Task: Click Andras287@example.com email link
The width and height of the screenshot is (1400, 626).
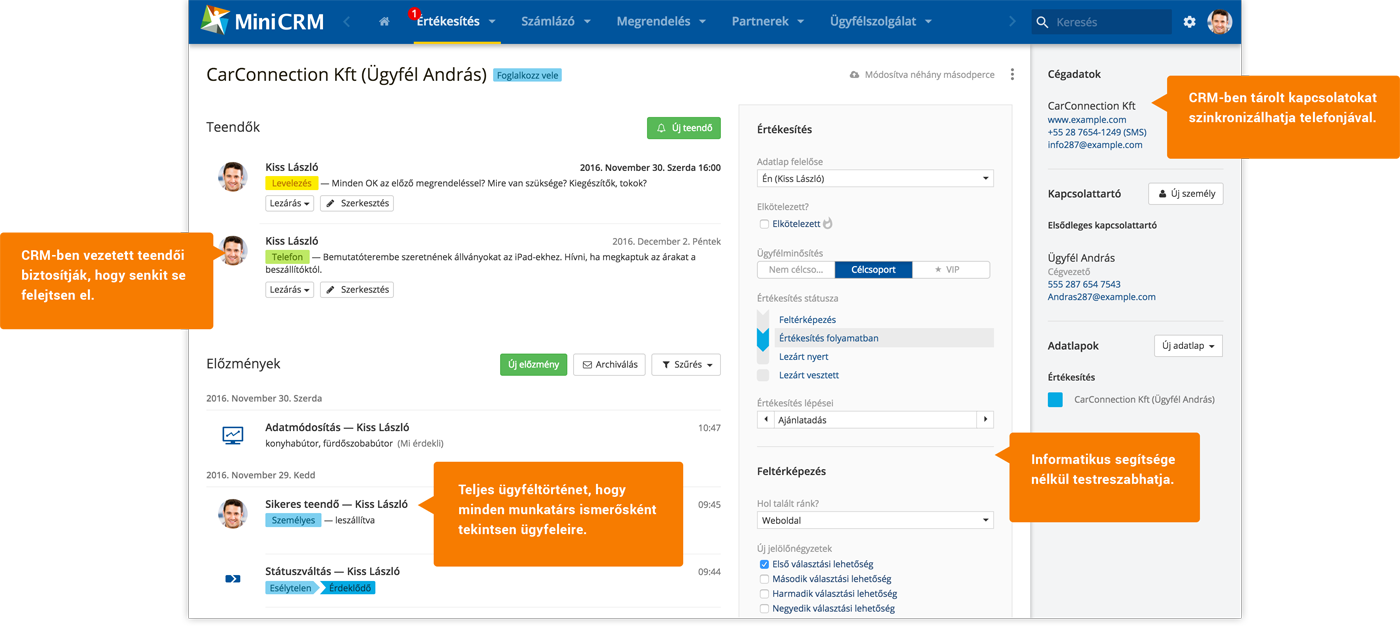Action: (1101, 297)
